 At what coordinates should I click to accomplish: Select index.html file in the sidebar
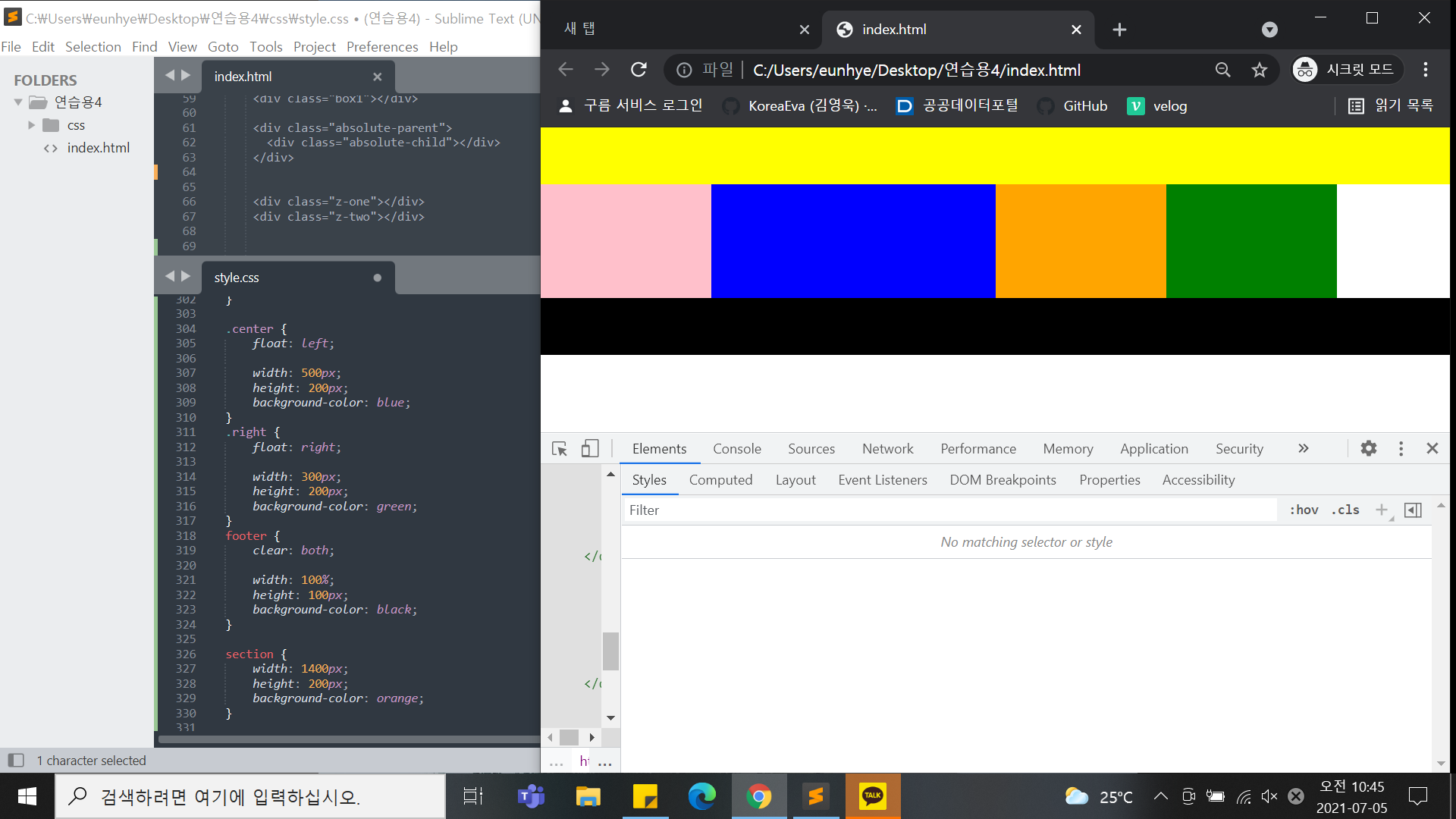98,148
